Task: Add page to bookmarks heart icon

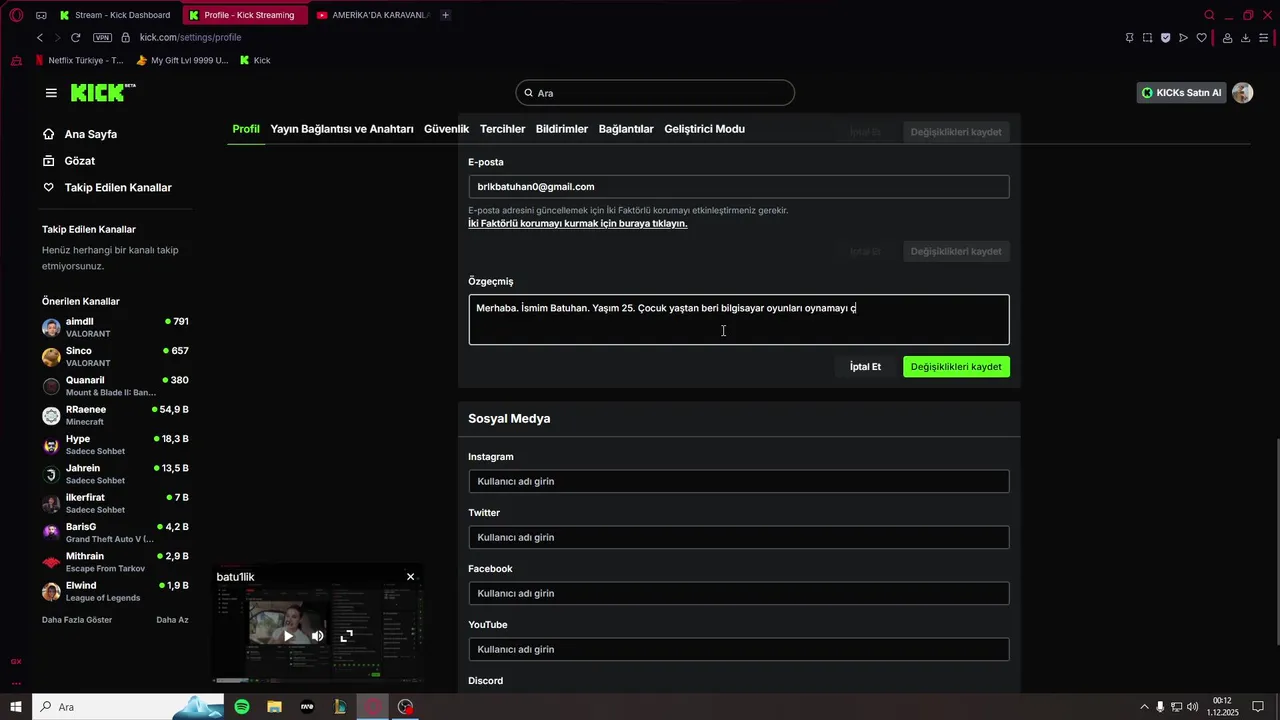Action: [1201, 38]
